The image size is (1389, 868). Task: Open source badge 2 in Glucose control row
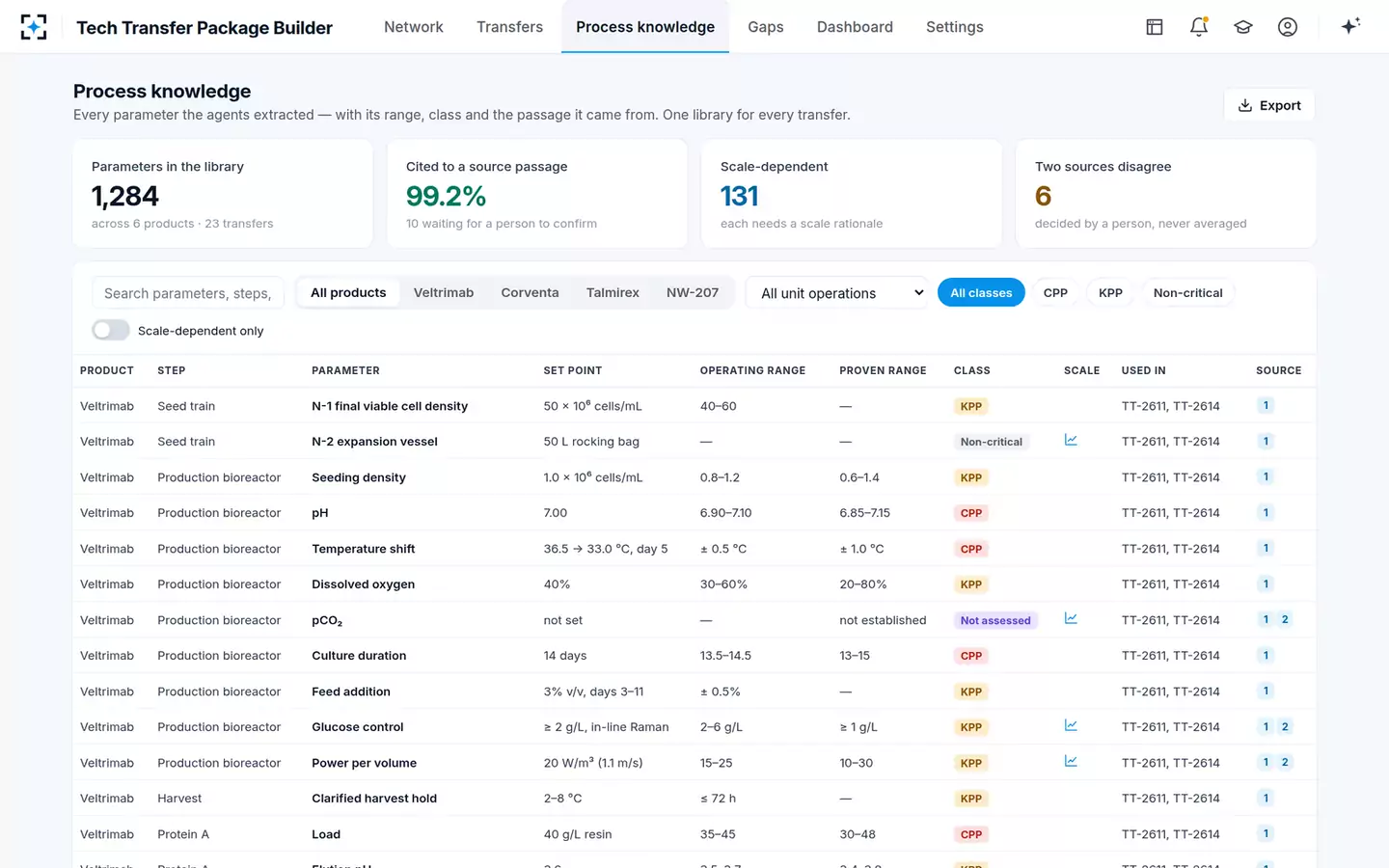[x=1285, y=726]
